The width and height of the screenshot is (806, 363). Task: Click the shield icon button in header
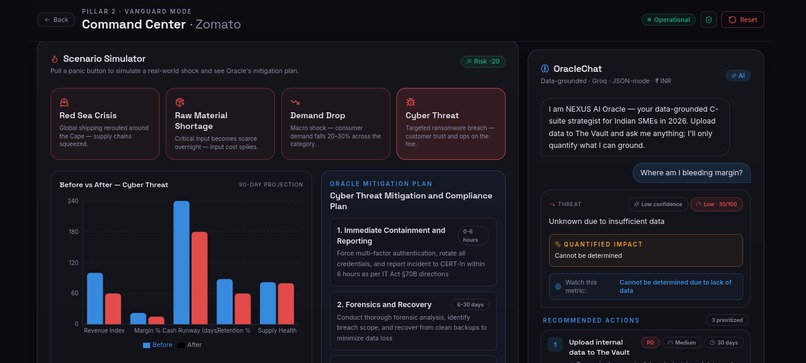tap(708, 20)
